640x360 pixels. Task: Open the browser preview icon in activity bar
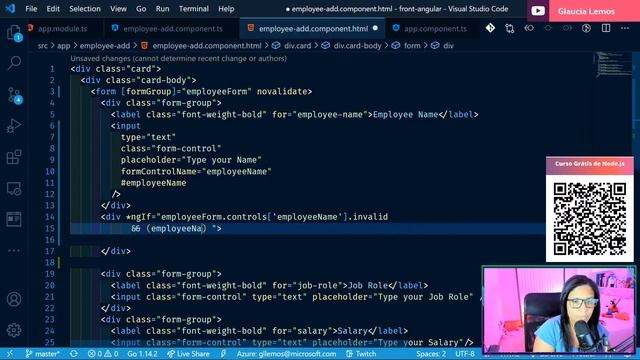[x=14, y=219]
